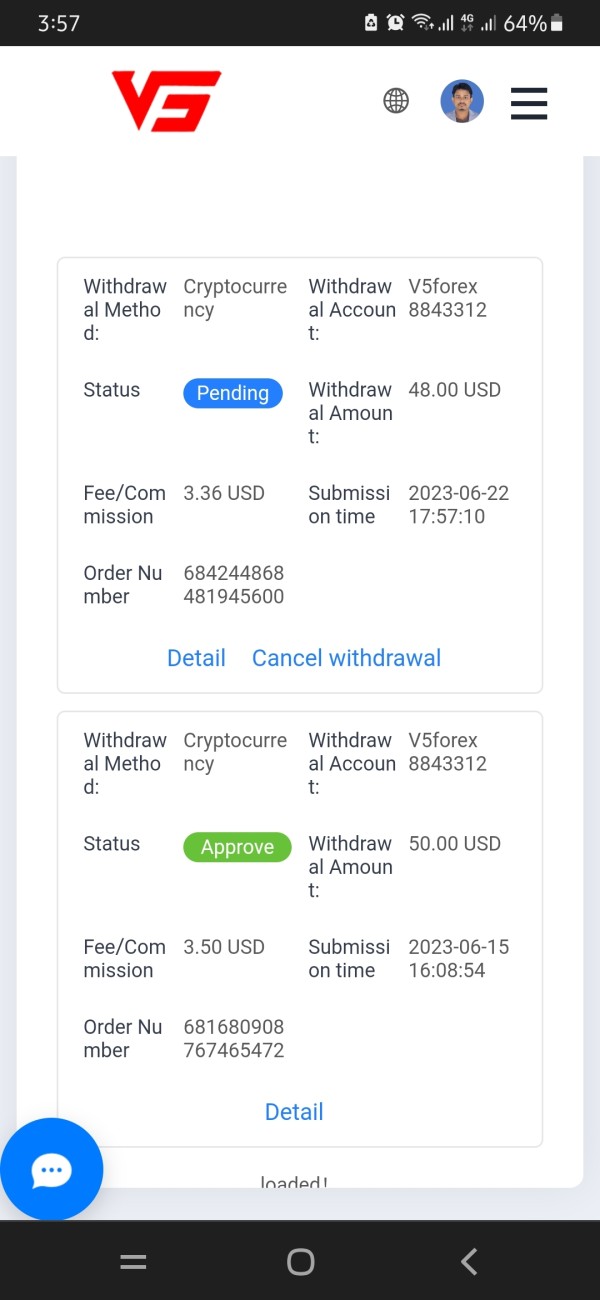The height and width of the screenshot is (1300, 600).
Task: Tap Android recent apps button
Action: 133,1262
